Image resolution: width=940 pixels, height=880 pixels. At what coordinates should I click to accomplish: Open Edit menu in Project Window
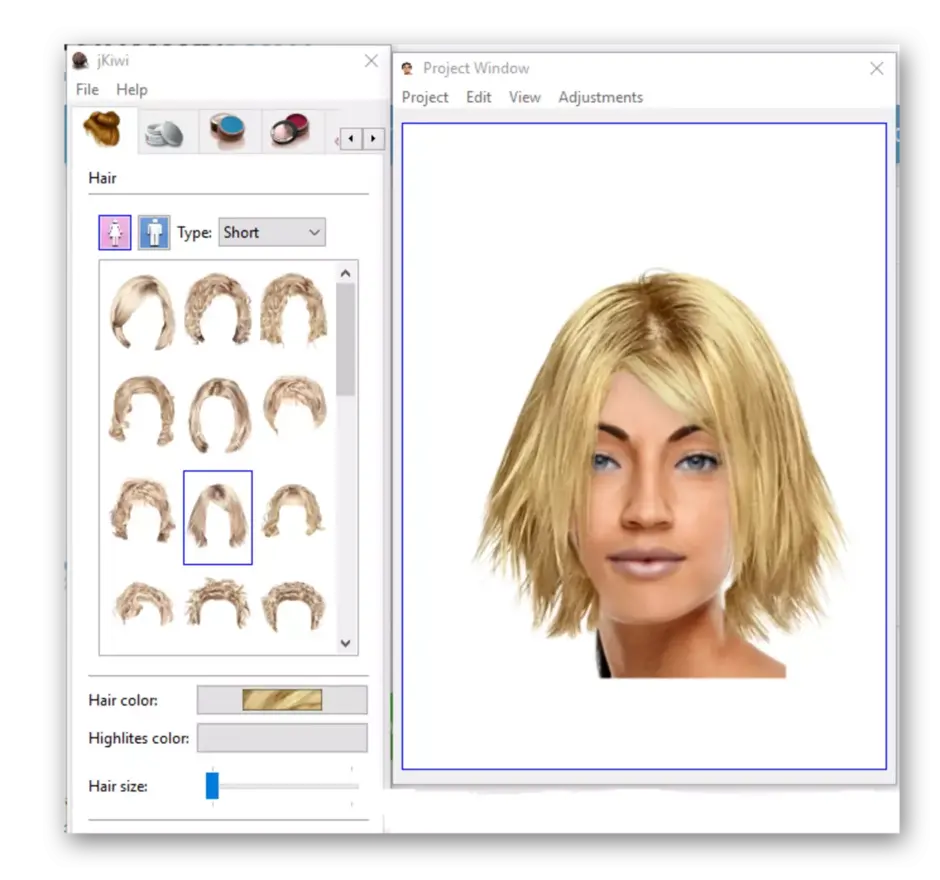[478, 97]
